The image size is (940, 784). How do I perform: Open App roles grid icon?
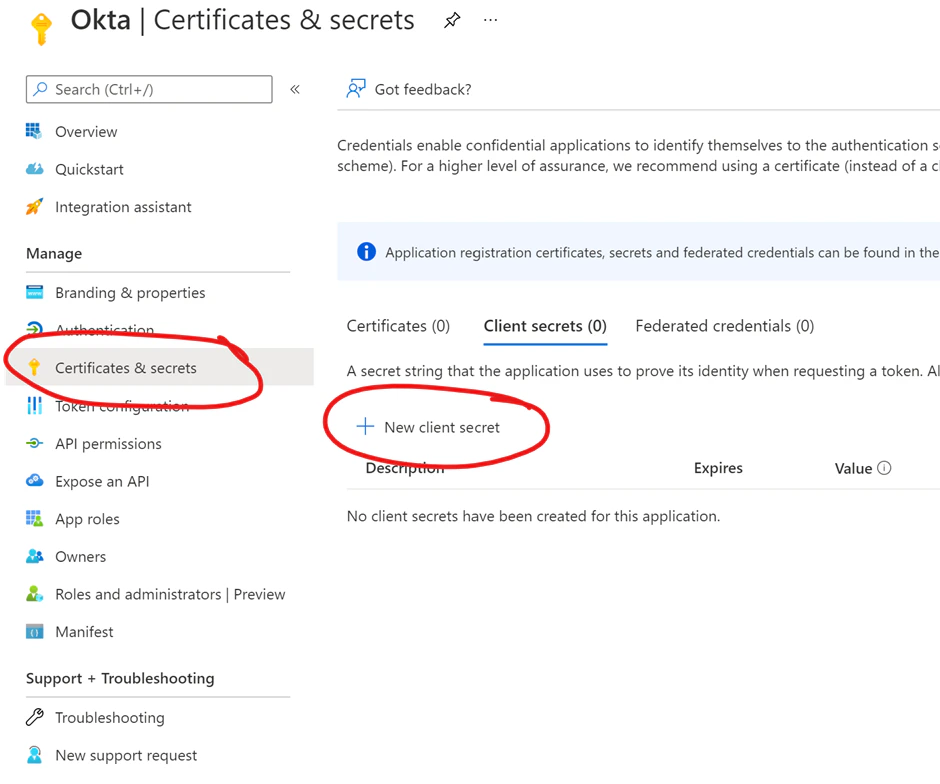click(34, 519)
